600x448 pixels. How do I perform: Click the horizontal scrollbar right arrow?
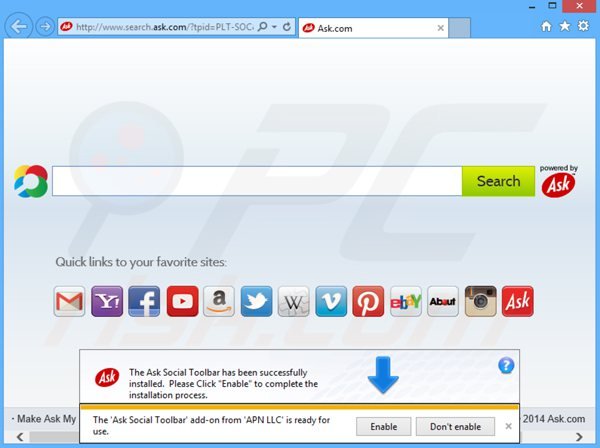coord(579,437)
